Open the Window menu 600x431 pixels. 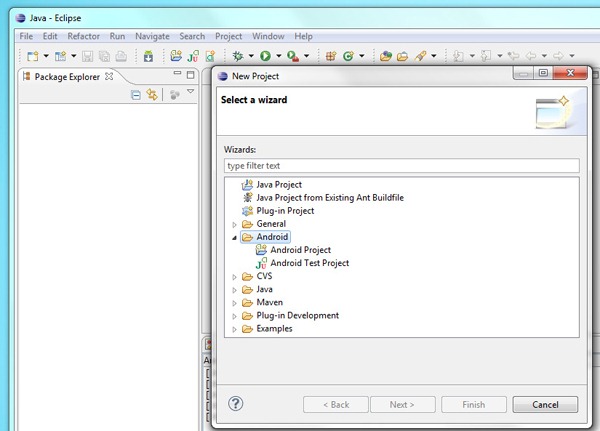268,36
